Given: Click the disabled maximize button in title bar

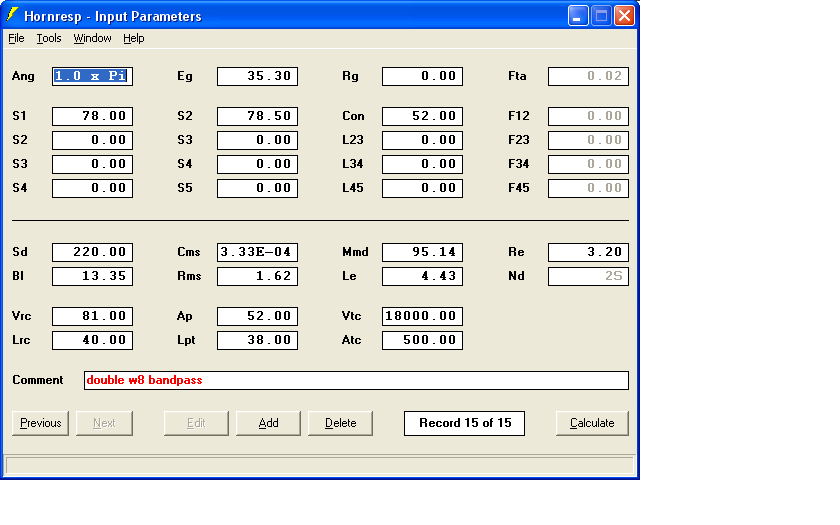Looking at the screenshot, I should click(601, 16).
